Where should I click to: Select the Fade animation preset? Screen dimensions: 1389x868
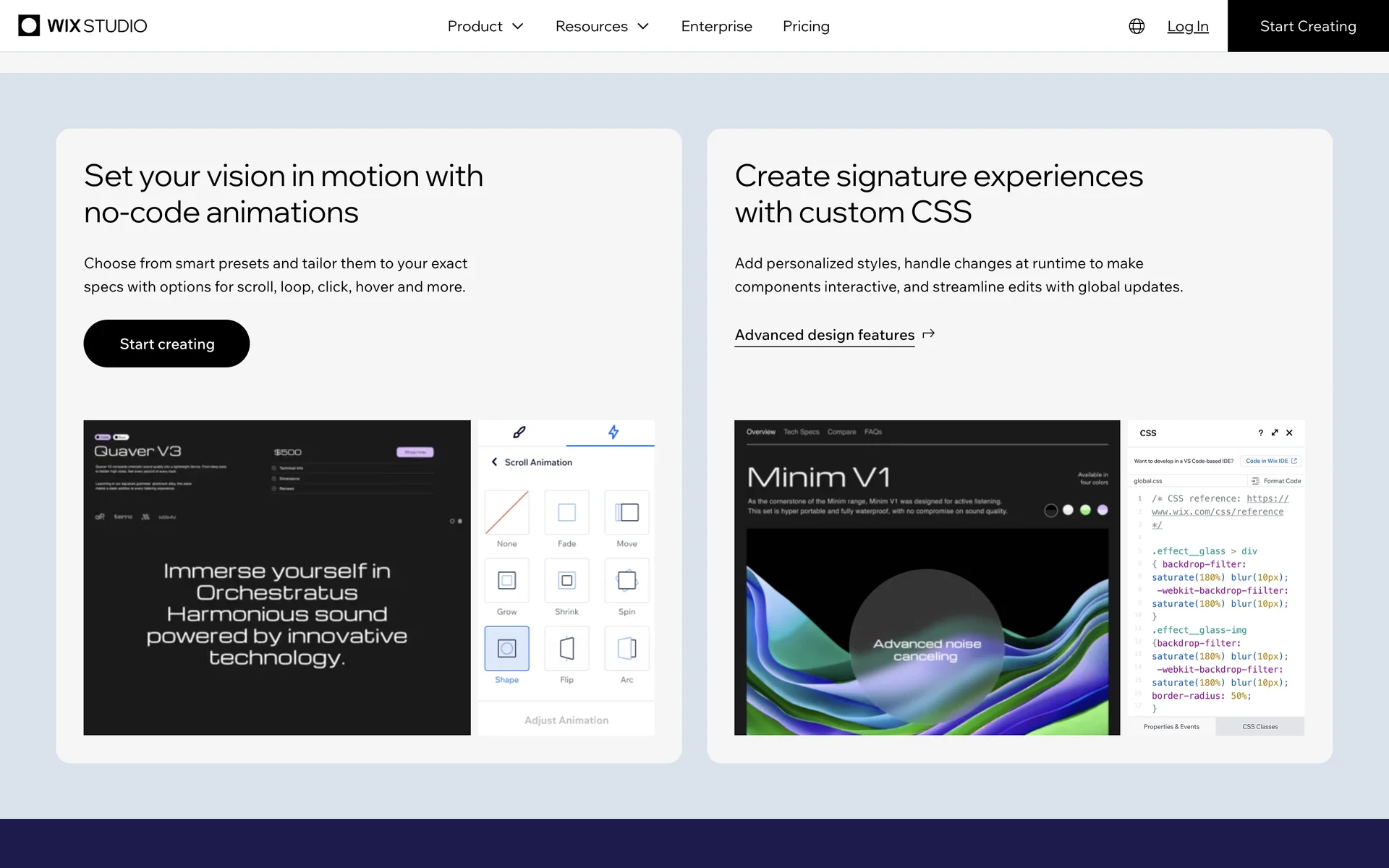pyautogui.click(x=566, y=513)
